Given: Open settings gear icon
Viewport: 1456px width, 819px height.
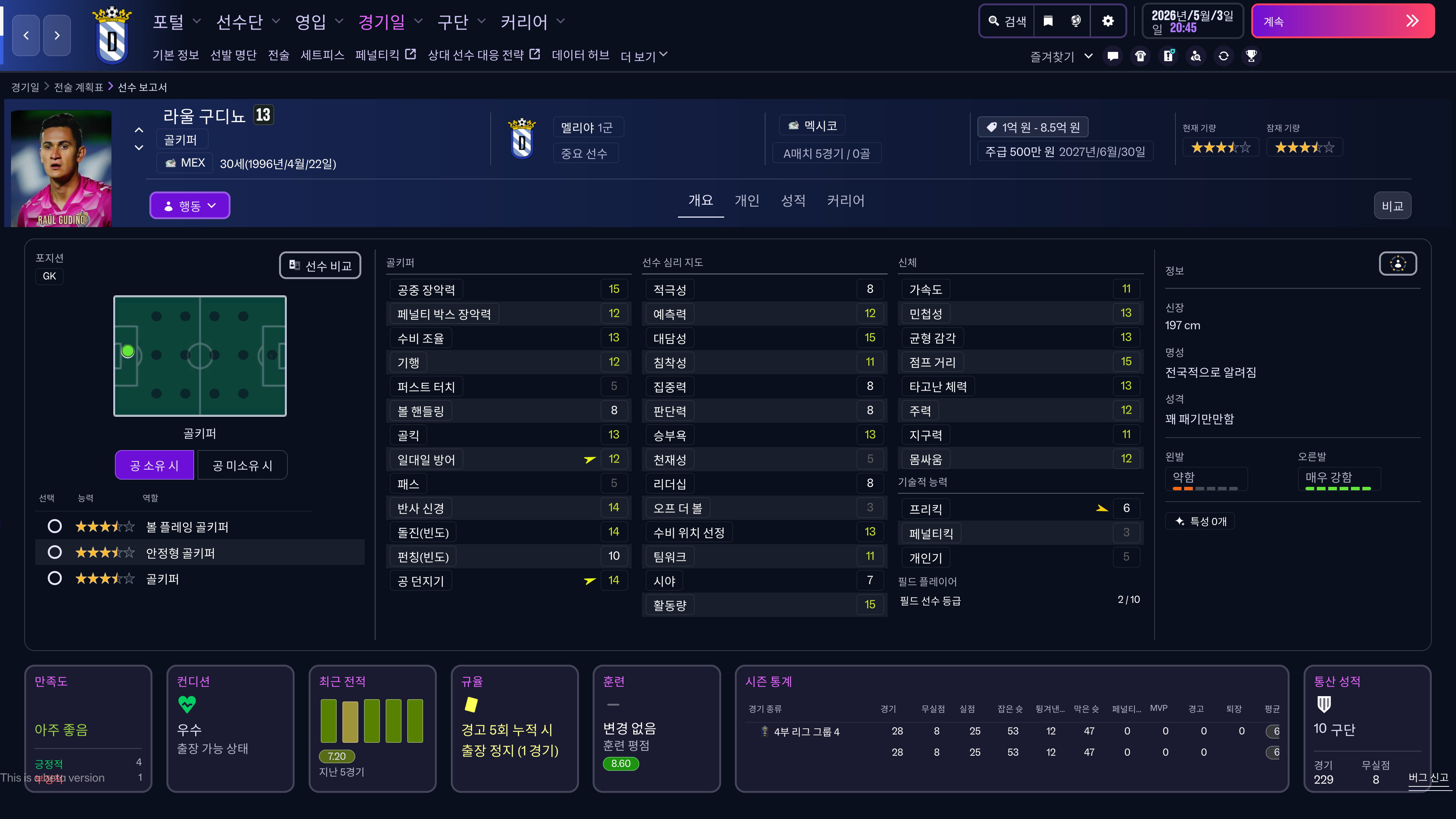Looking at the screenshot, I should (1108, 22).
